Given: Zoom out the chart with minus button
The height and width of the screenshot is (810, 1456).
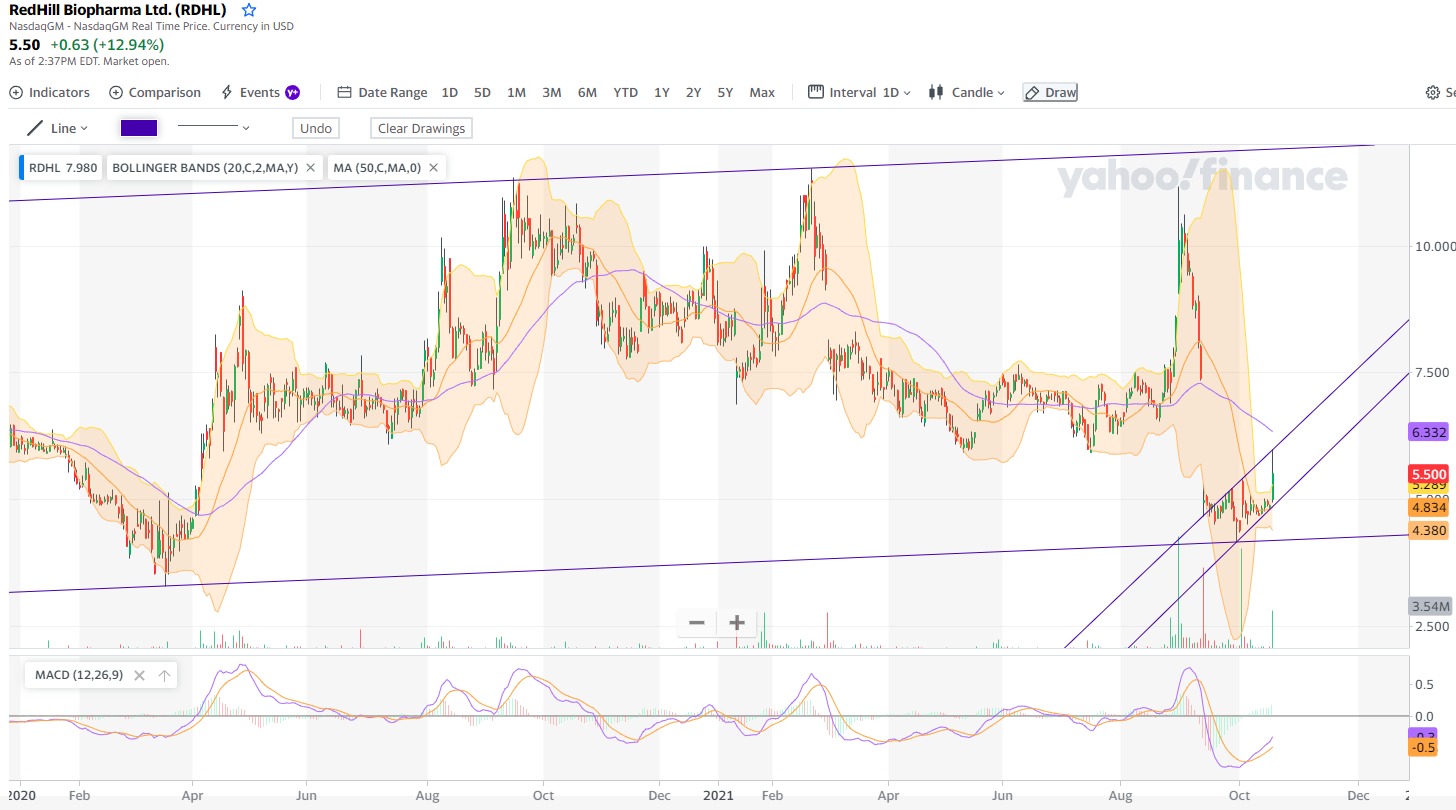Looking at the screenshot, I should pyautogui.click(x=697, y=623).
